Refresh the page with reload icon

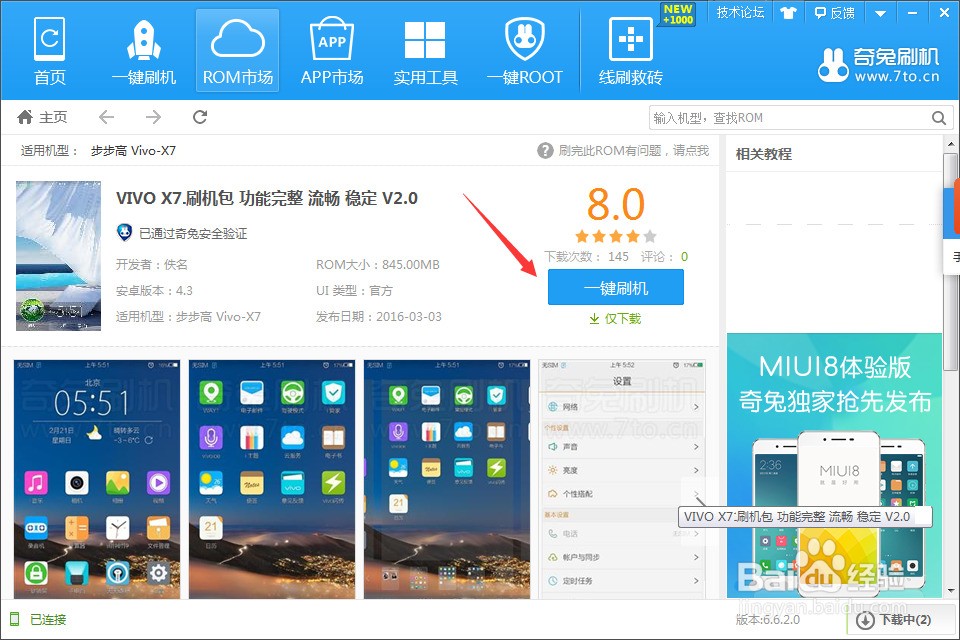[x=200, y=117]
